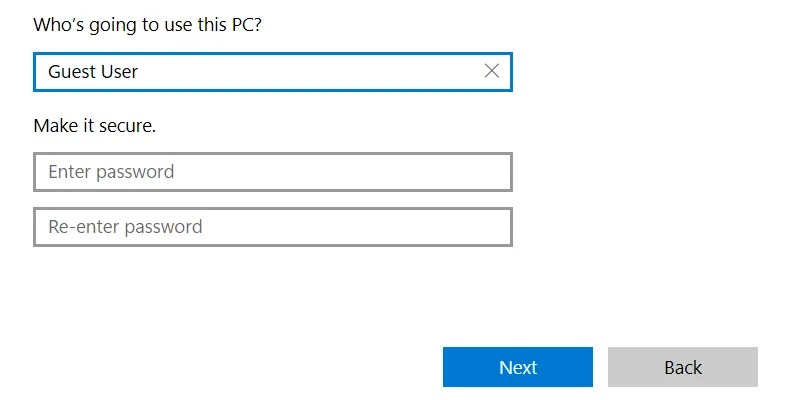
Task: Return to previous page with gray Back
Action: 683,367
